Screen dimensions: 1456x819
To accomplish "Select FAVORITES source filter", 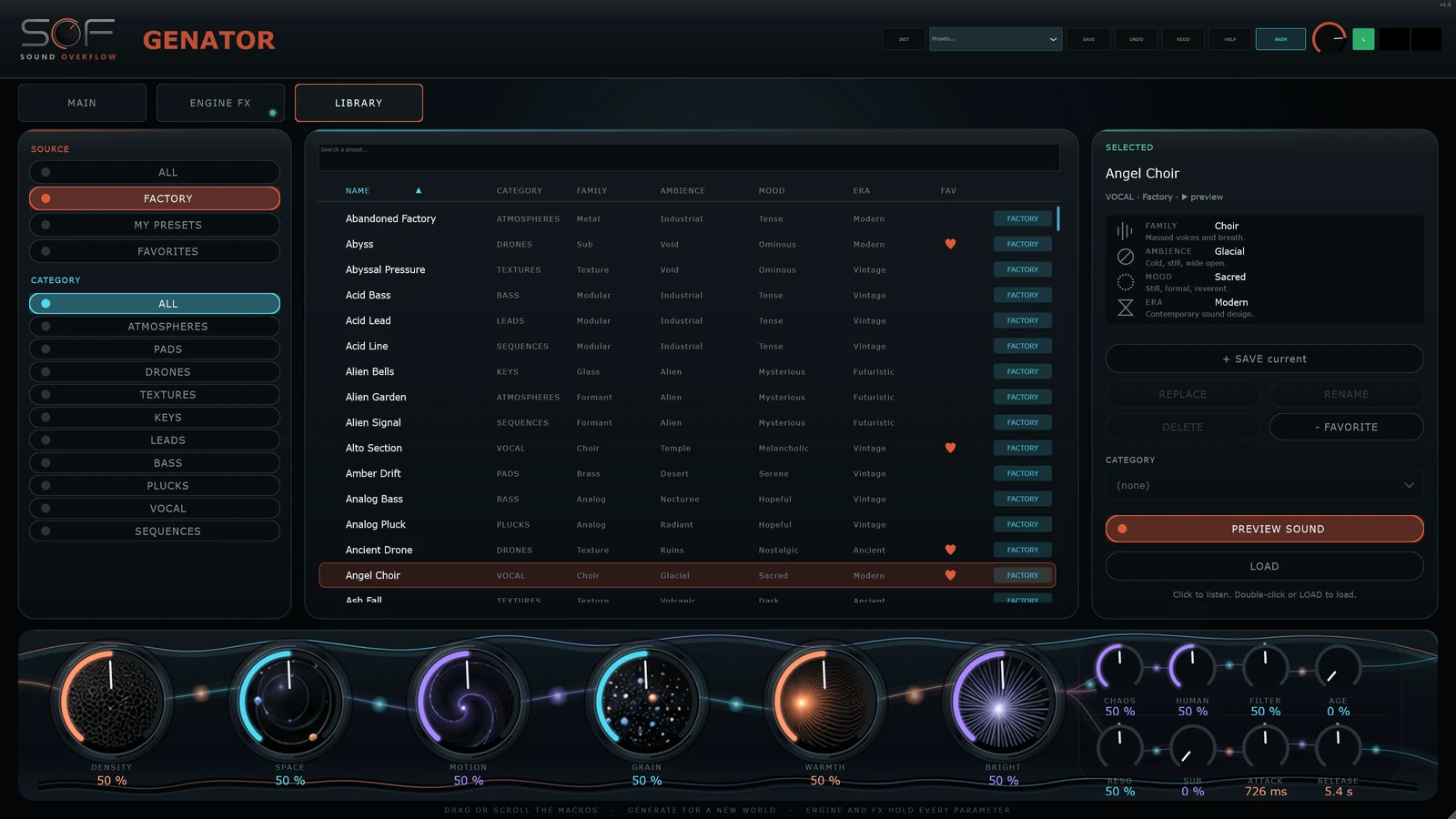I will [155, 251].
